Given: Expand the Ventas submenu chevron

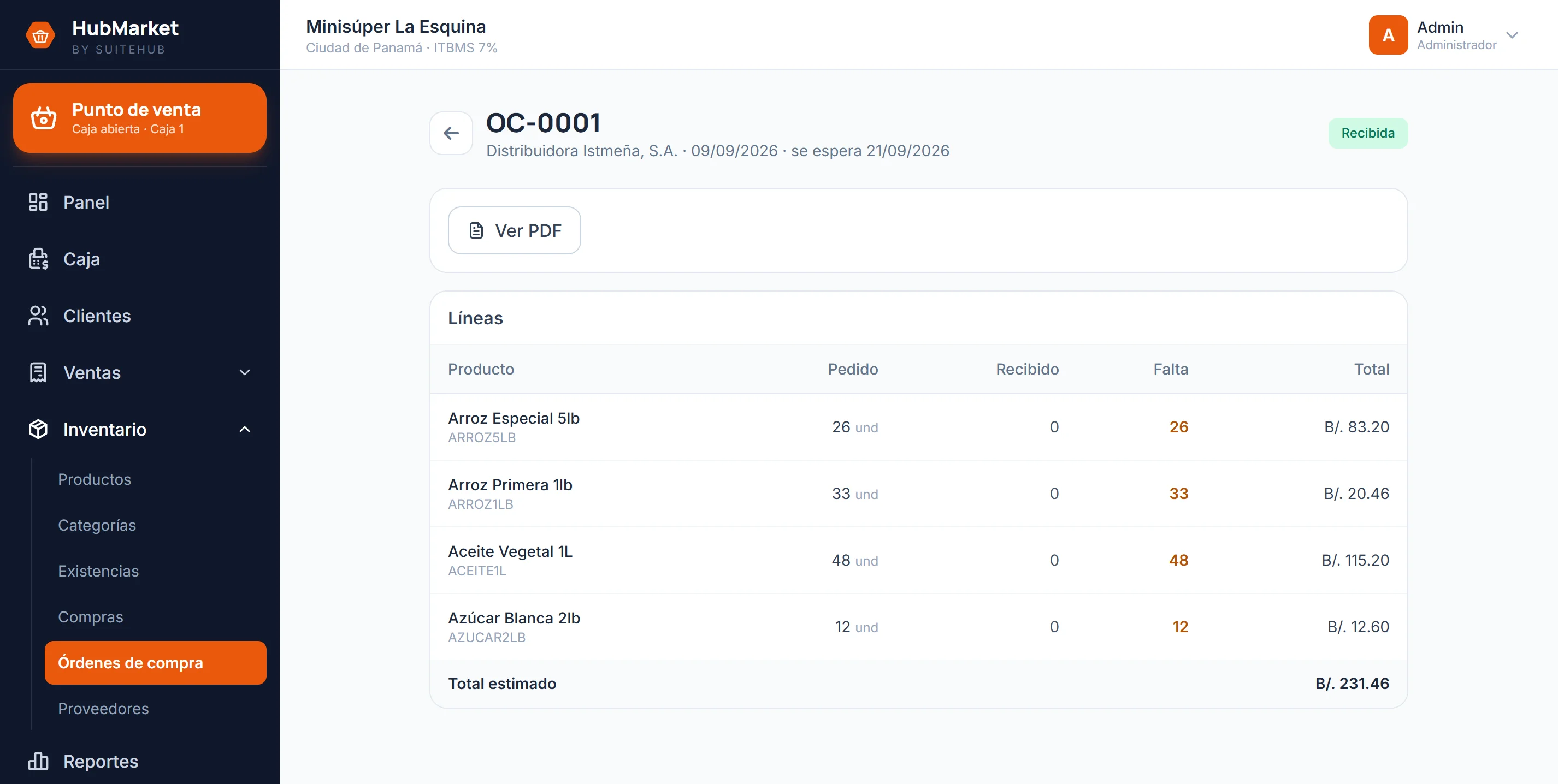Looking at the screenshot, I should point(244,372).
